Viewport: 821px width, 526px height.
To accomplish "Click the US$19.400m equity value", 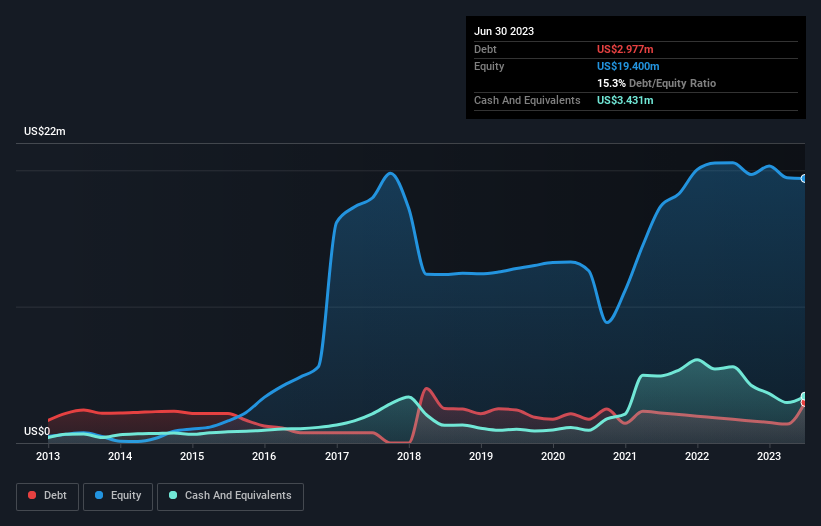I will click(628, 66).
